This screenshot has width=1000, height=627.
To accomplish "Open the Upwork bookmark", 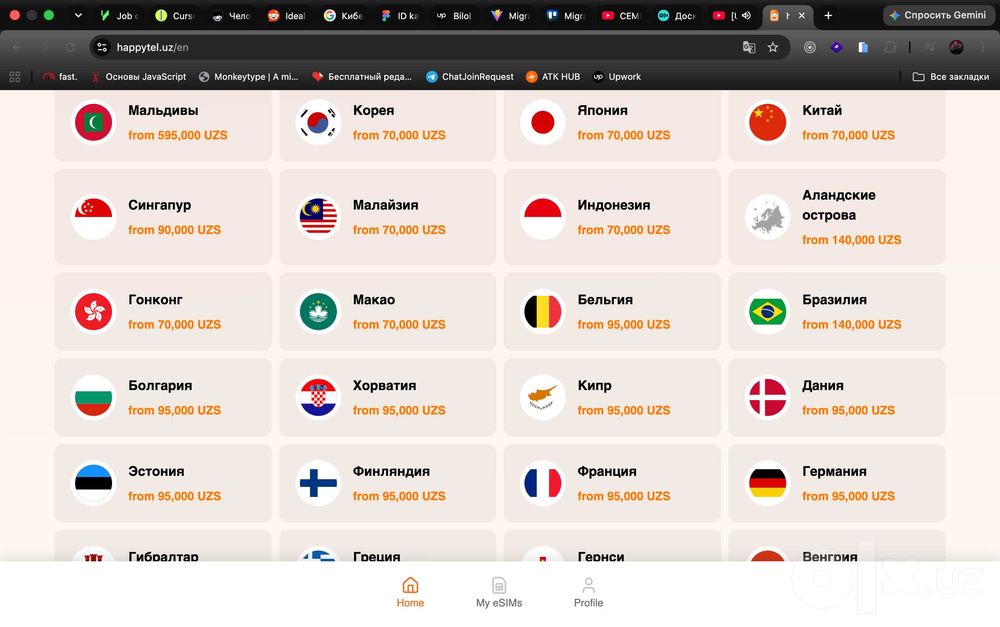I will (617, 77).
